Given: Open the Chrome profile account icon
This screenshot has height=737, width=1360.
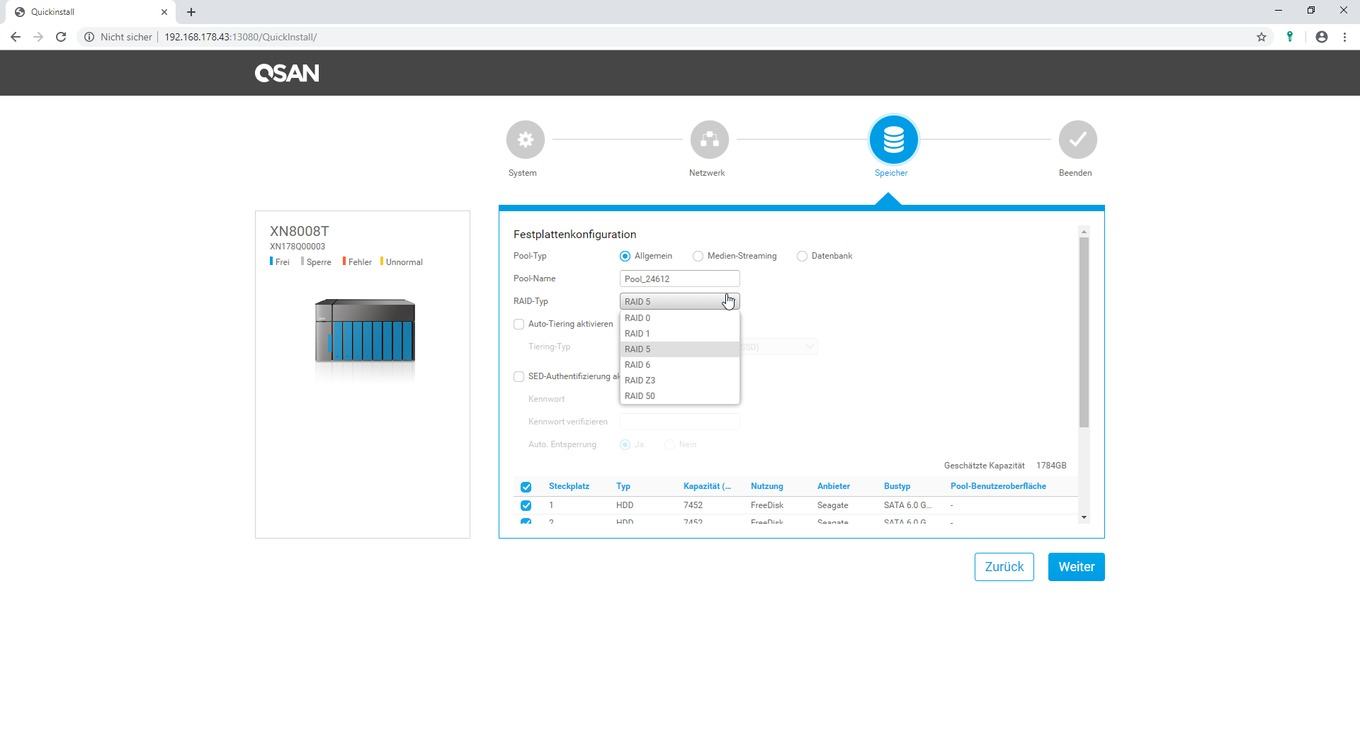Looking at the screenshot, I should tap(1321, 37).
